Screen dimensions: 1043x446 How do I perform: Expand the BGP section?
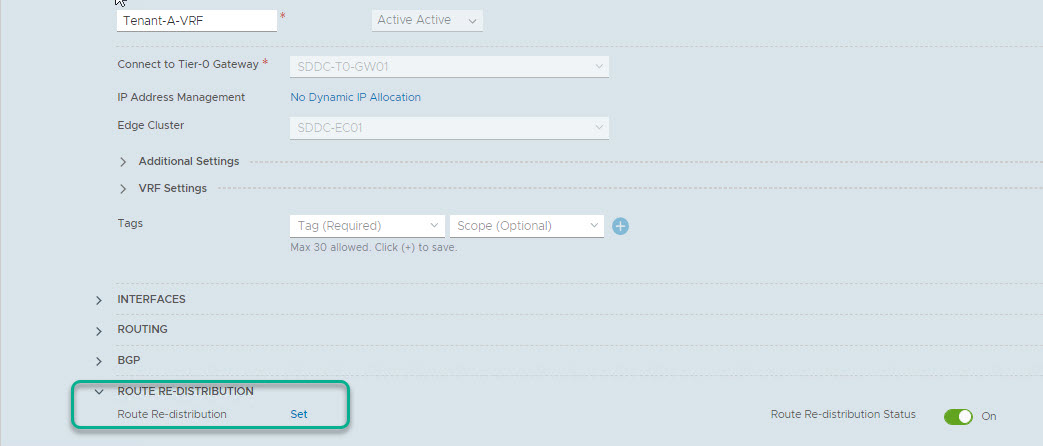pos(99,361)
